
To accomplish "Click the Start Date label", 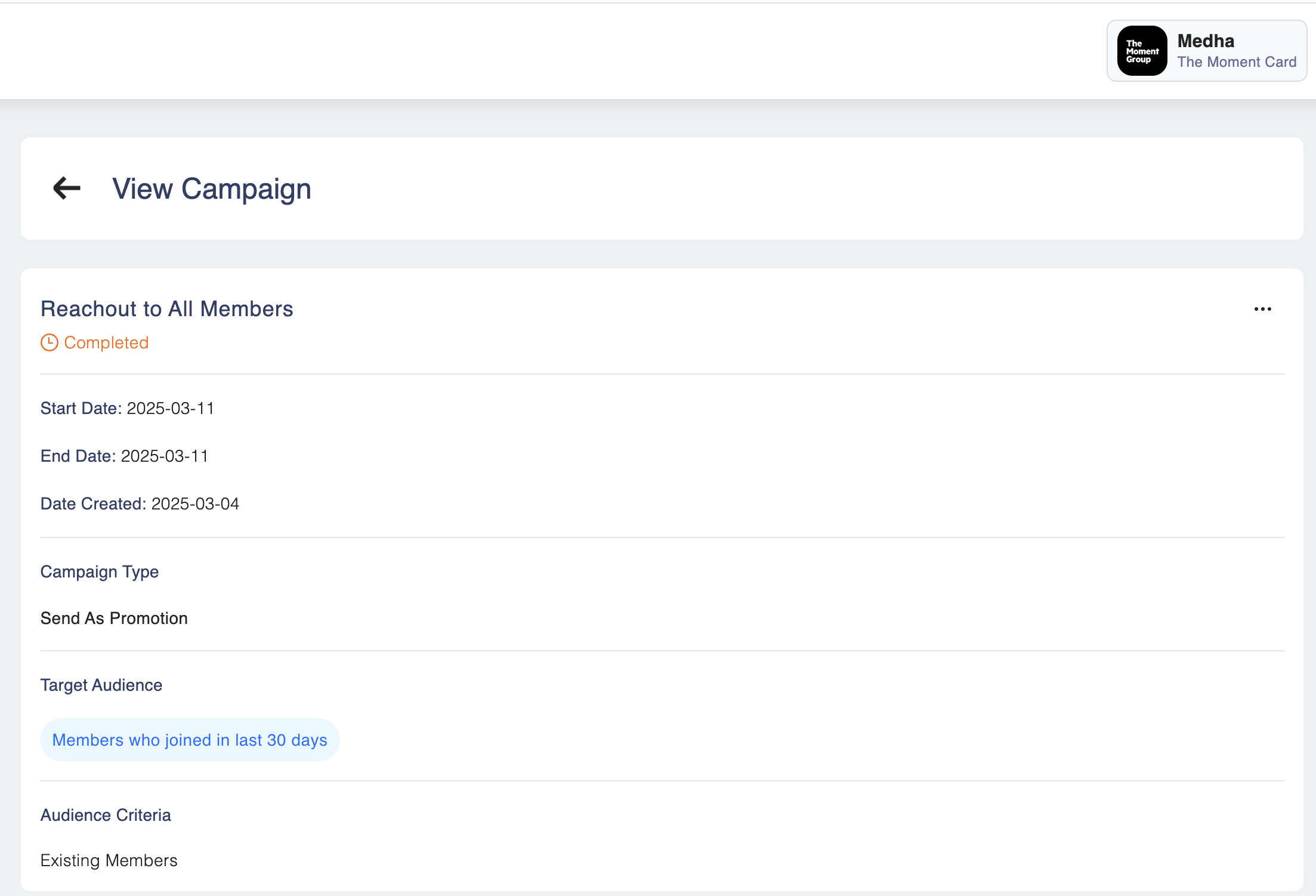I will click(81, 408).
